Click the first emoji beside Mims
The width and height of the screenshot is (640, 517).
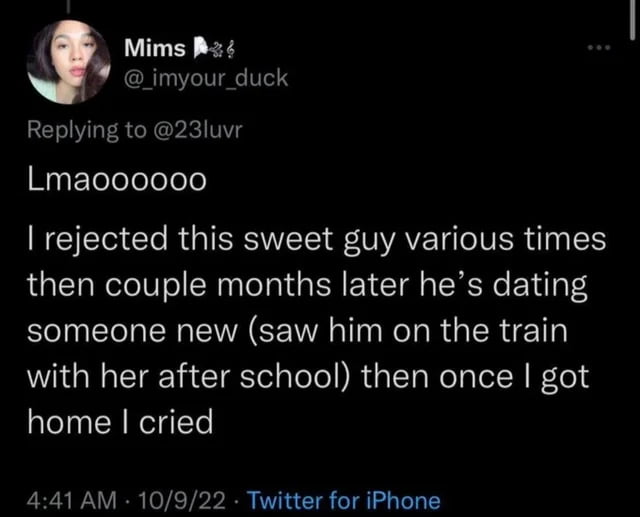pyautogui.click(x=200, y=49)
